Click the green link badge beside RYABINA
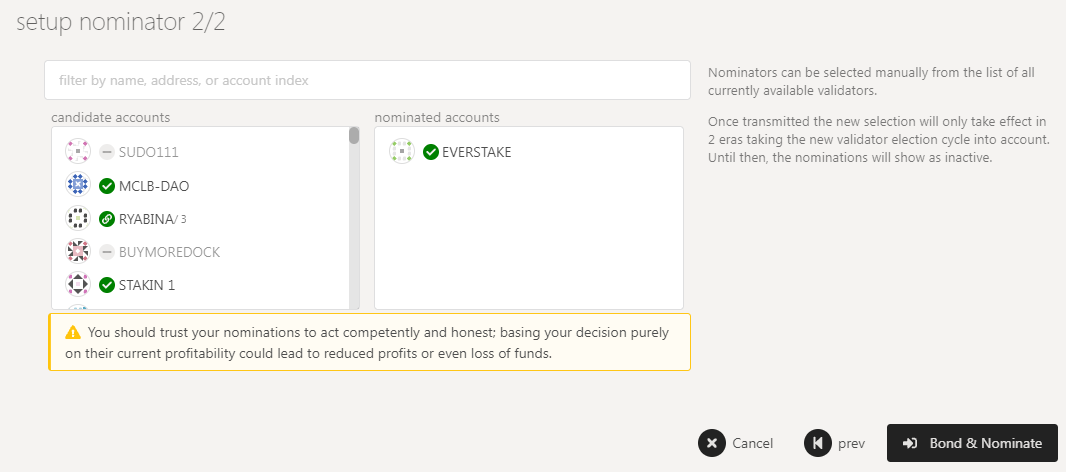The width and height of the screenshot is (1066, 472). (107, 219)
